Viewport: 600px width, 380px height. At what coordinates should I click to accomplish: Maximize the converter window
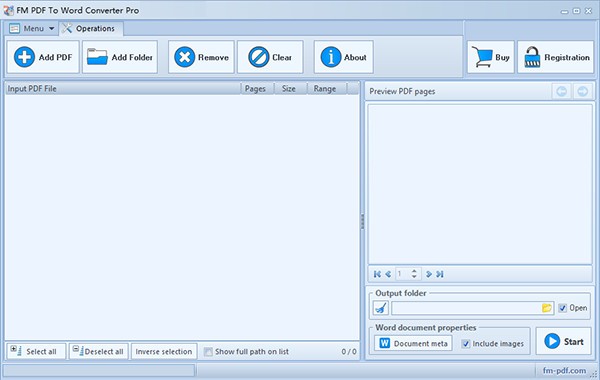point(576,11)
